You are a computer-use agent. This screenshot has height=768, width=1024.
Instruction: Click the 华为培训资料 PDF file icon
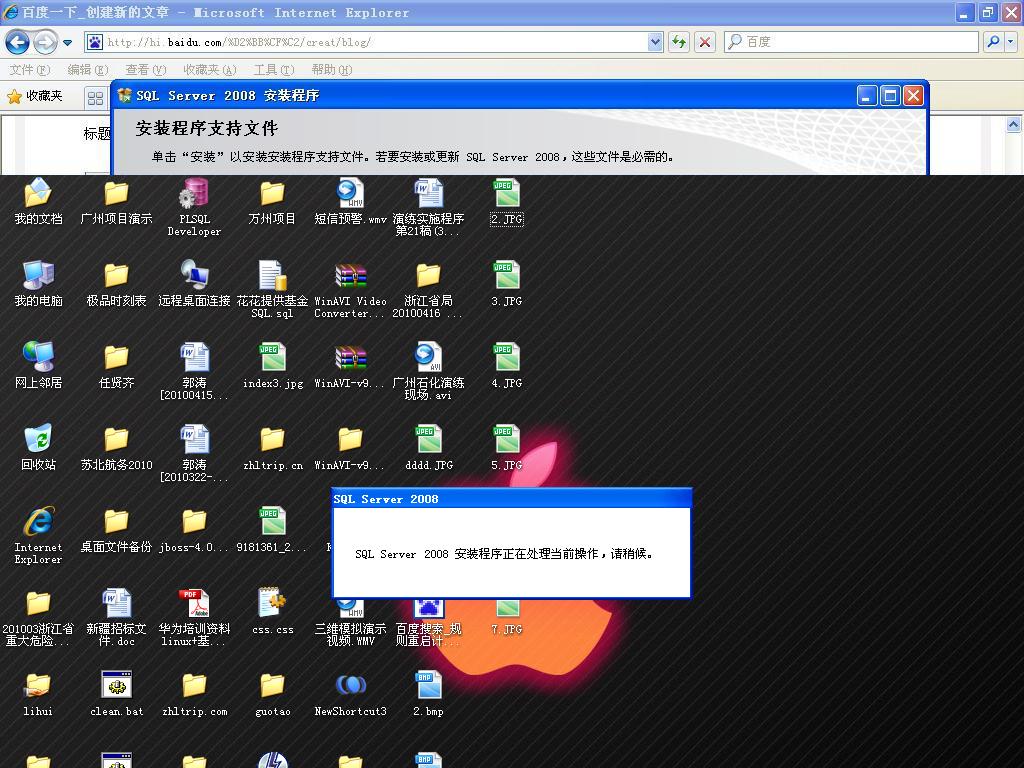[x=194, y=605]
